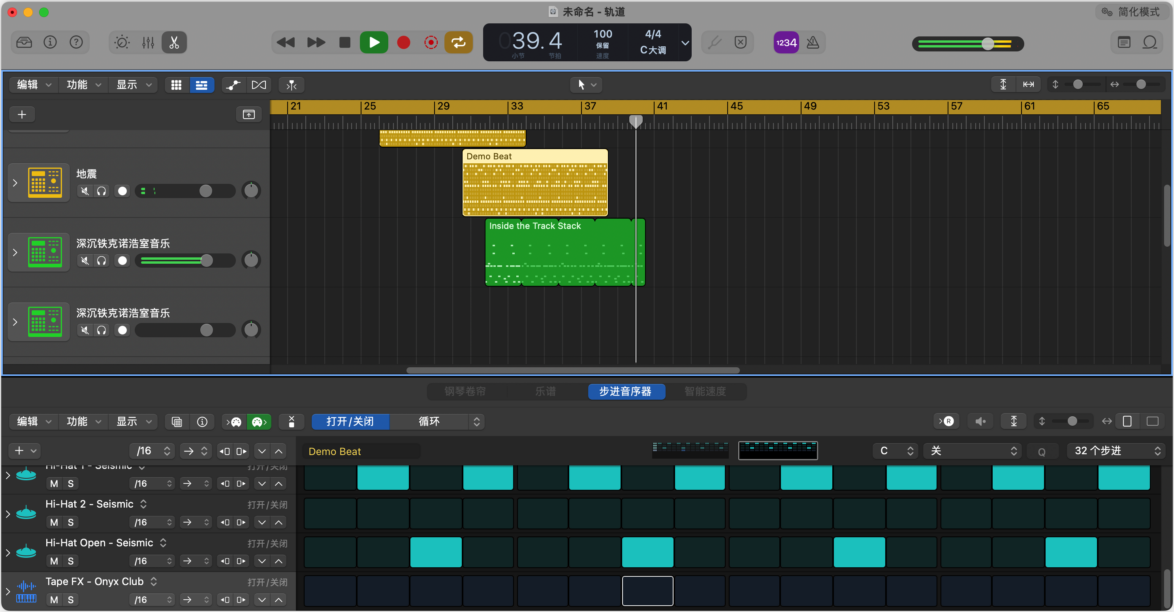Solo the 地震 track with headphones button
The height and width of the screenshot is (612, 1174).
coord(102,191)
